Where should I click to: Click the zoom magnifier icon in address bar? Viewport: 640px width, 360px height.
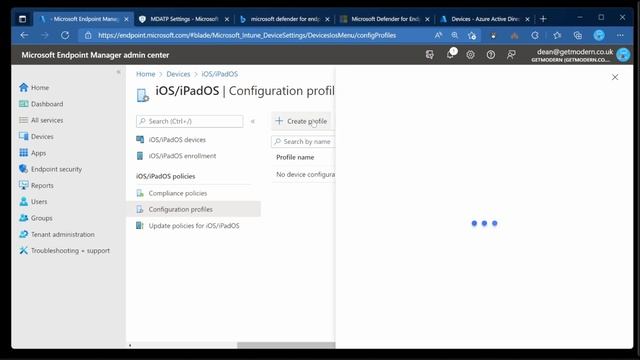coord(455,36)
